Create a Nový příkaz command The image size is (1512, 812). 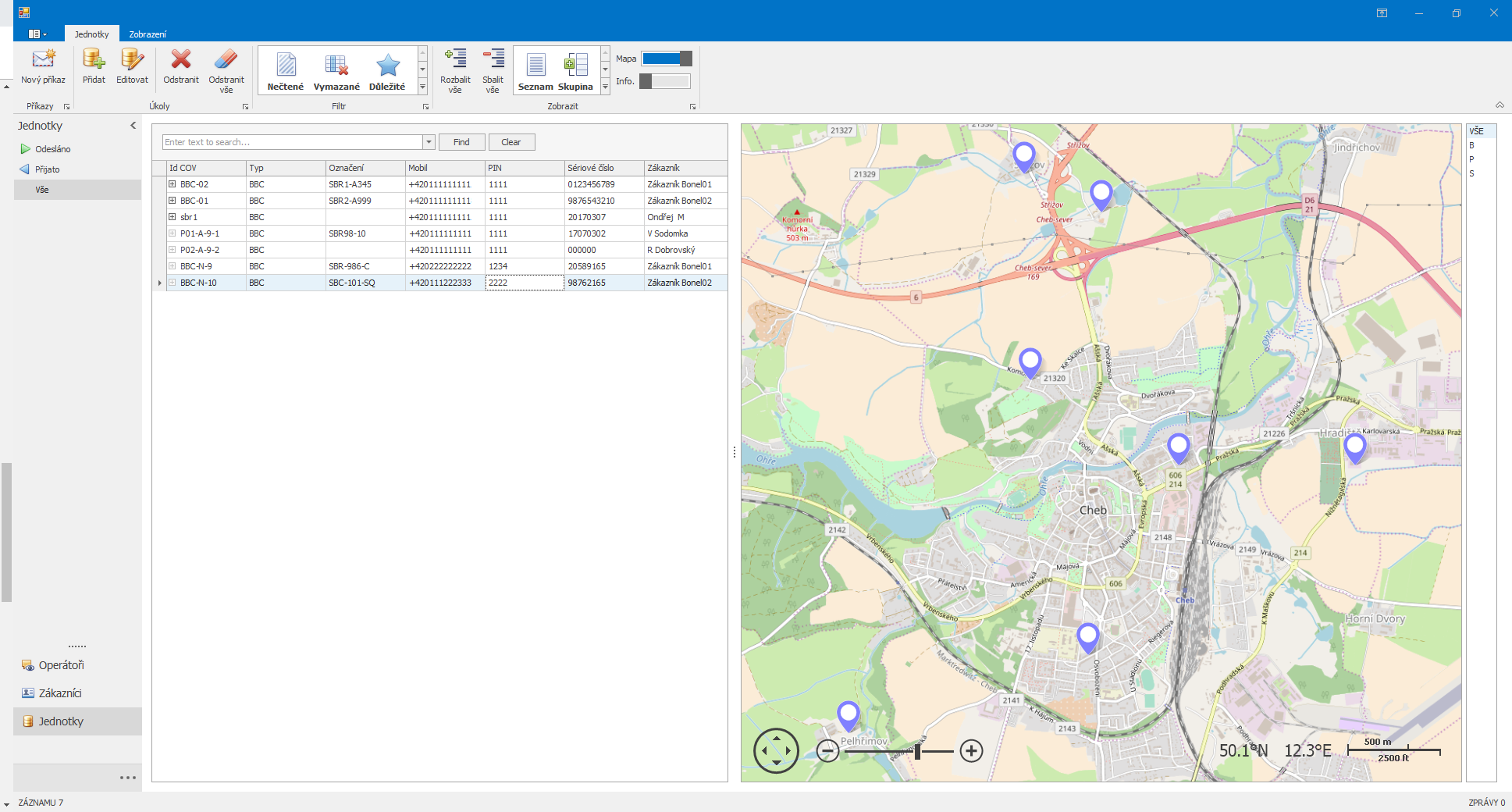(x=43, y=70)
